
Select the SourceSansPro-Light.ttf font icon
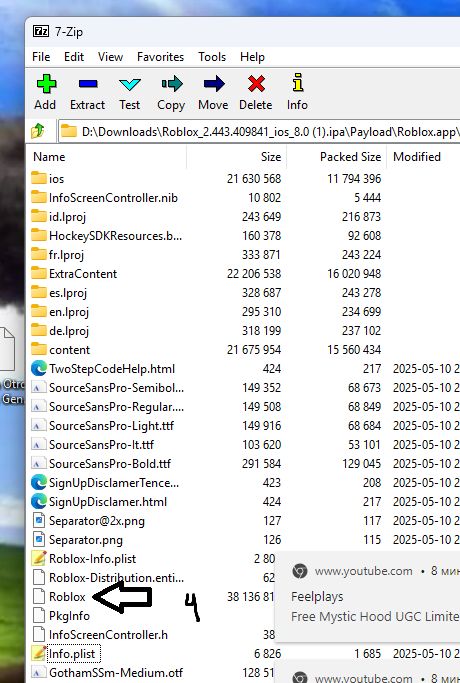(x=39, y=426)
